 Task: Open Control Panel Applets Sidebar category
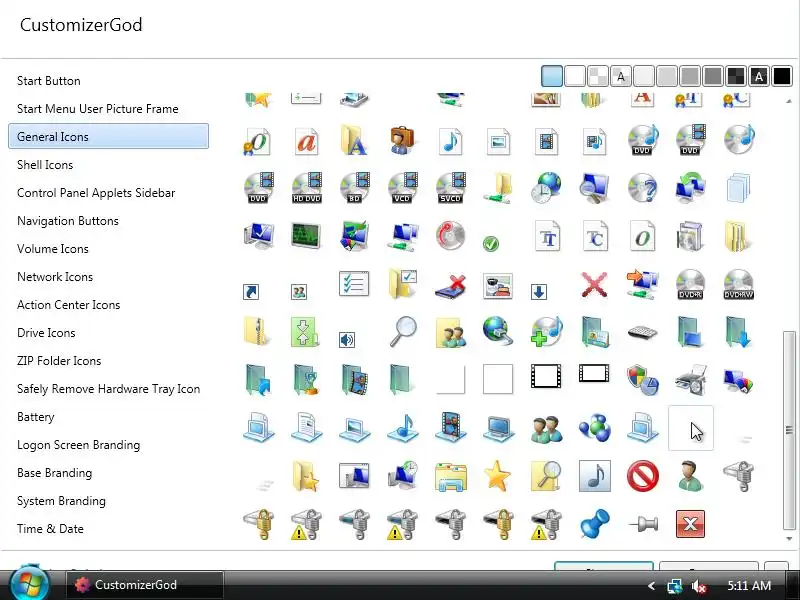point(108,193)
